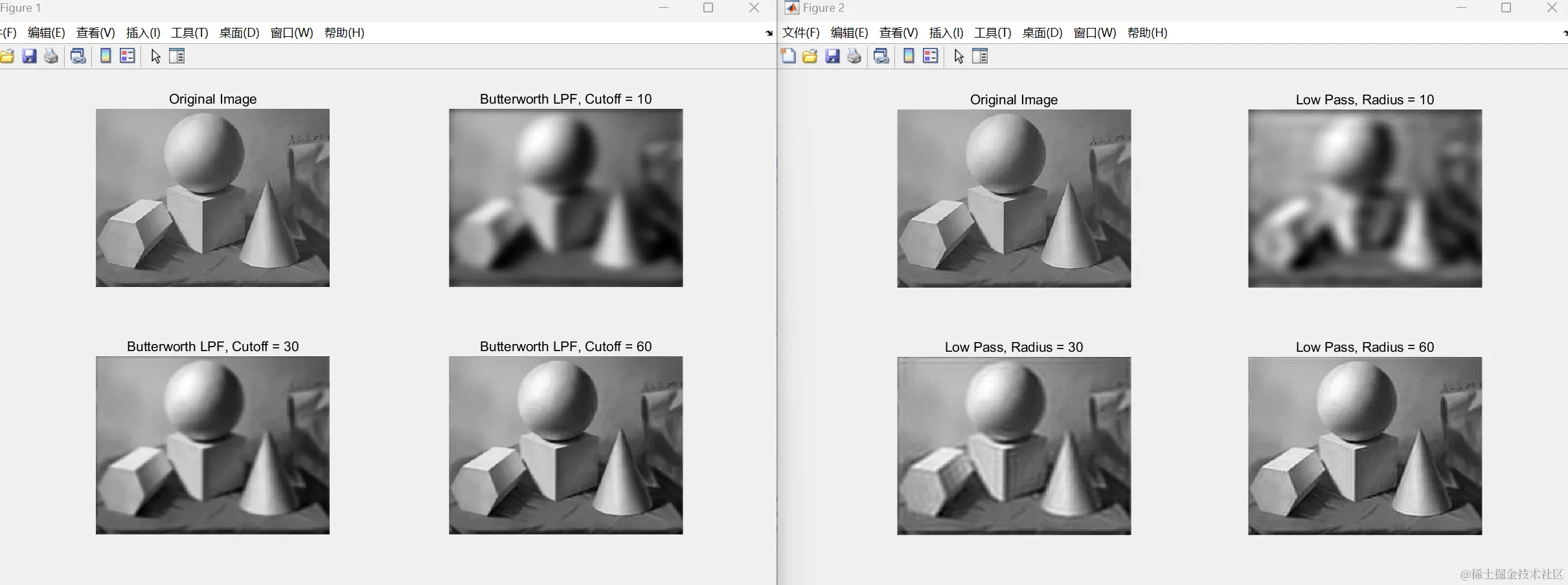Open 插入(I) menu in Figure 2
1568x585 pixels.
click(946, 32)
